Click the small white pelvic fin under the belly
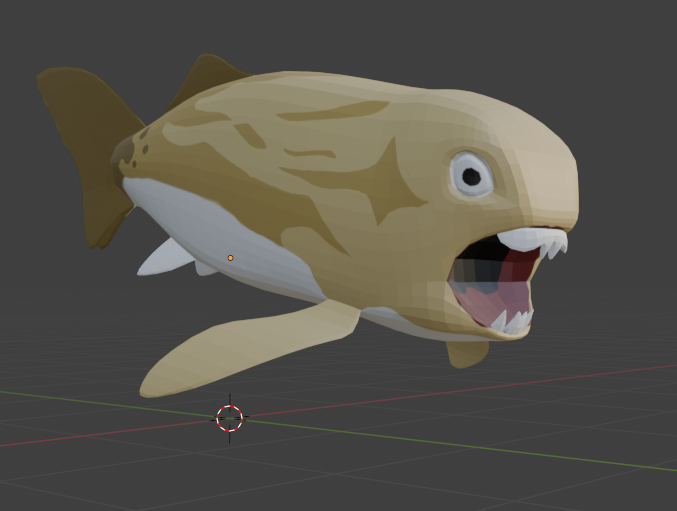Screen dimensions: 677x511 pyautogui.click(x=166, y=258)
